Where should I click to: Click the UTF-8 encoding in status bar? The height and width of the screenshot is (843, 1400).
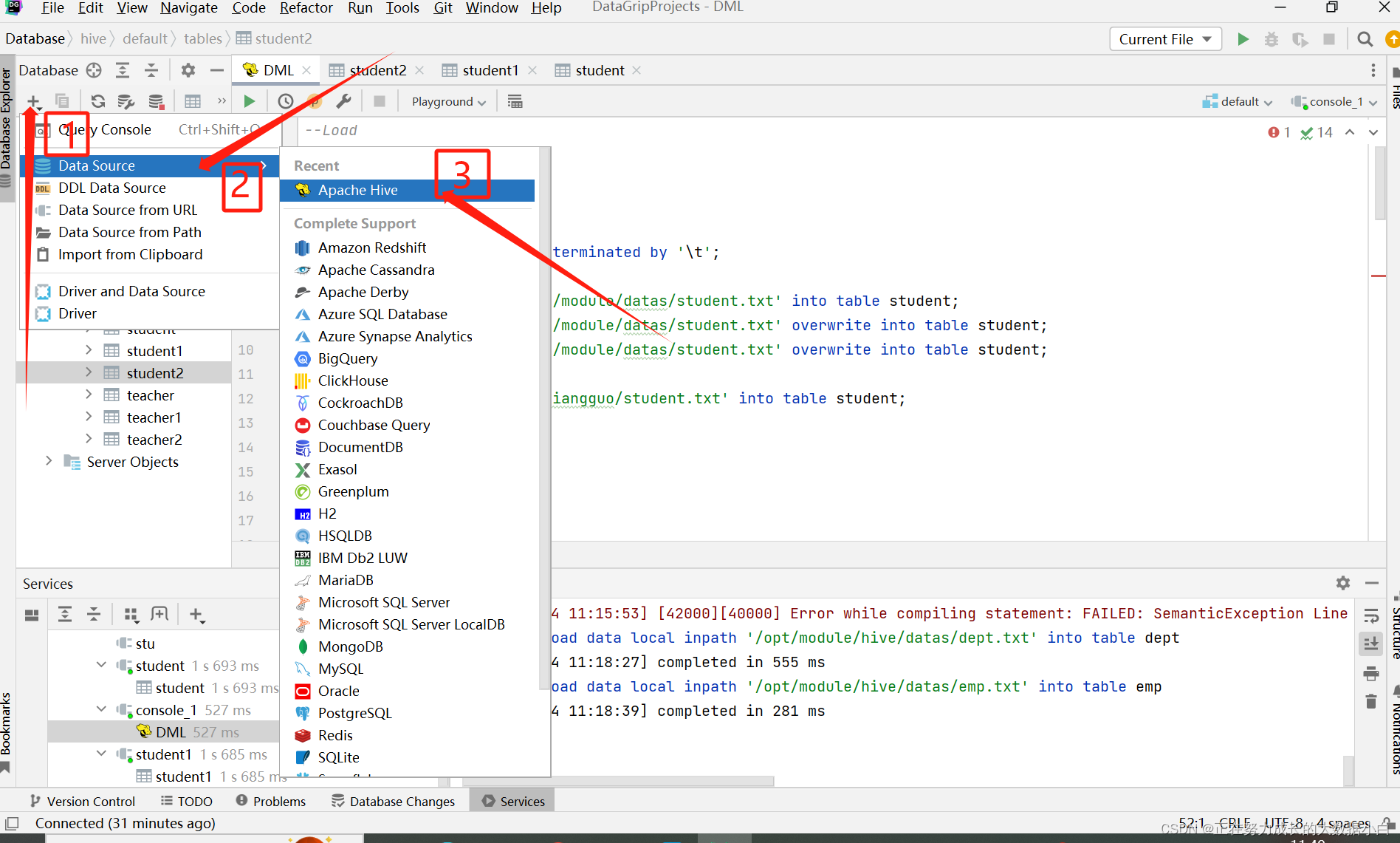pyautogui.click(x=1283, y=822)
